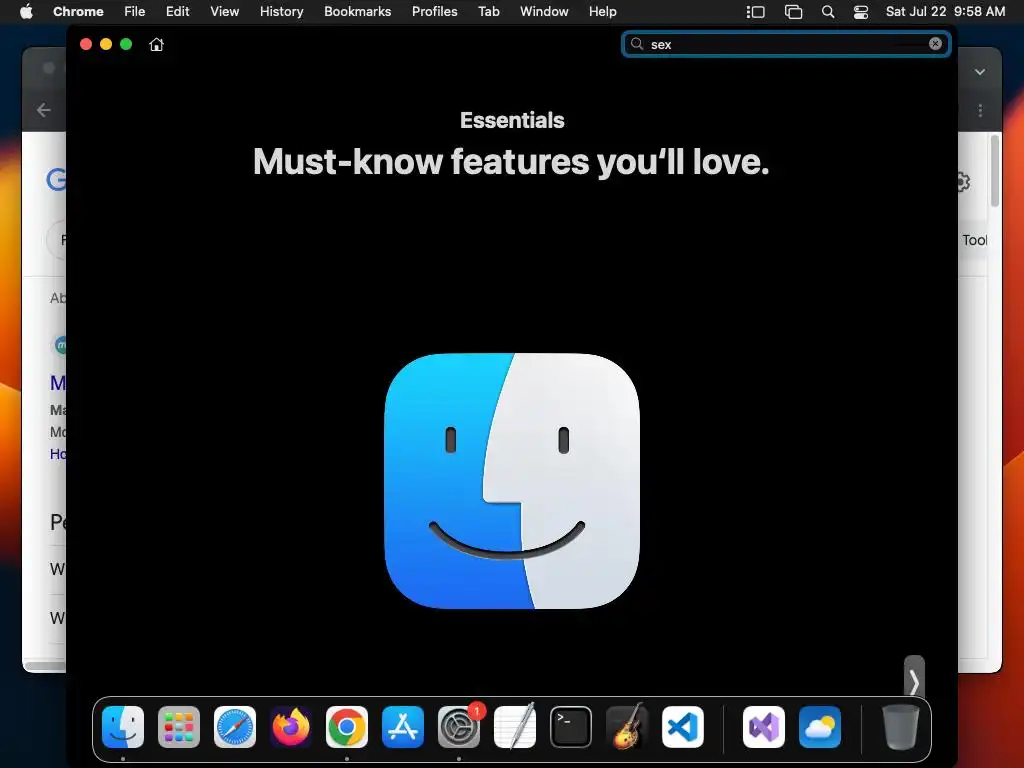Open TextEdit from the Dock
This screenshot has width=1024, height=768.
click(x=515, y=727)
